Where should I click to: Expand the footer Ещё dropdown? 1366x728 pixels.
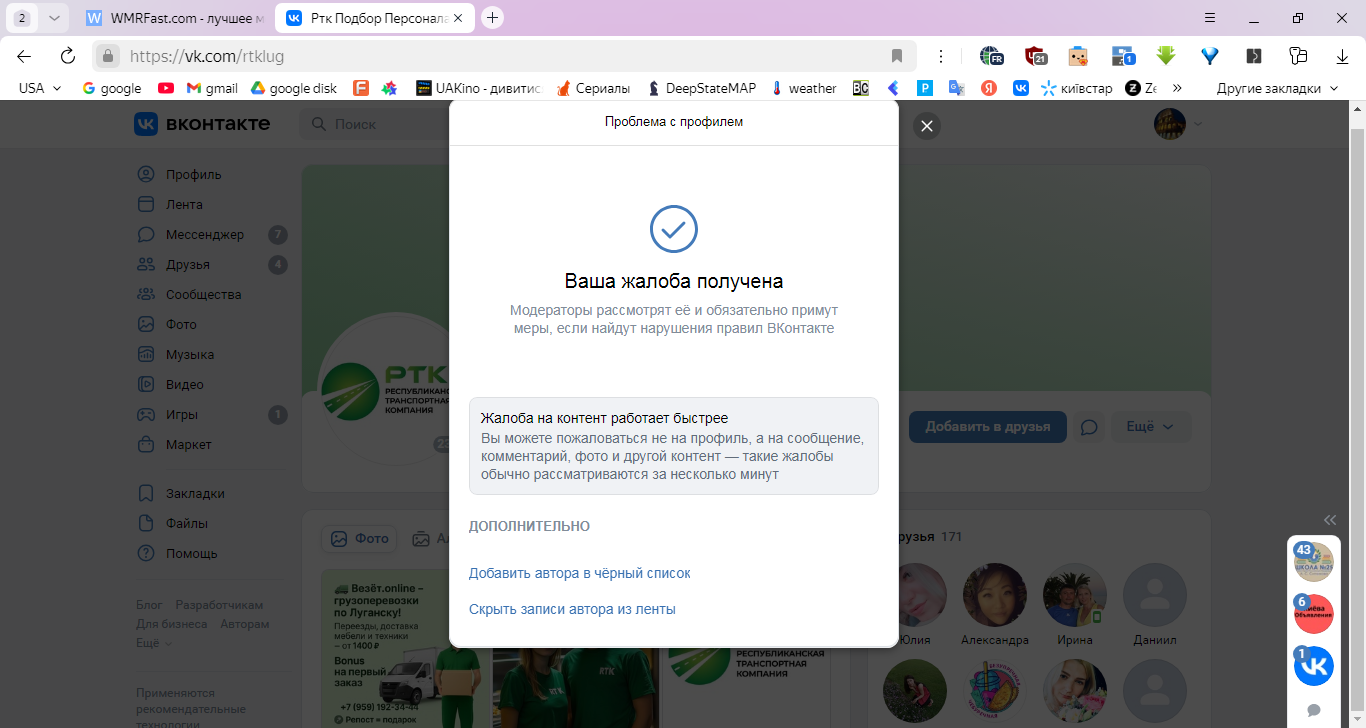[153, 643]
